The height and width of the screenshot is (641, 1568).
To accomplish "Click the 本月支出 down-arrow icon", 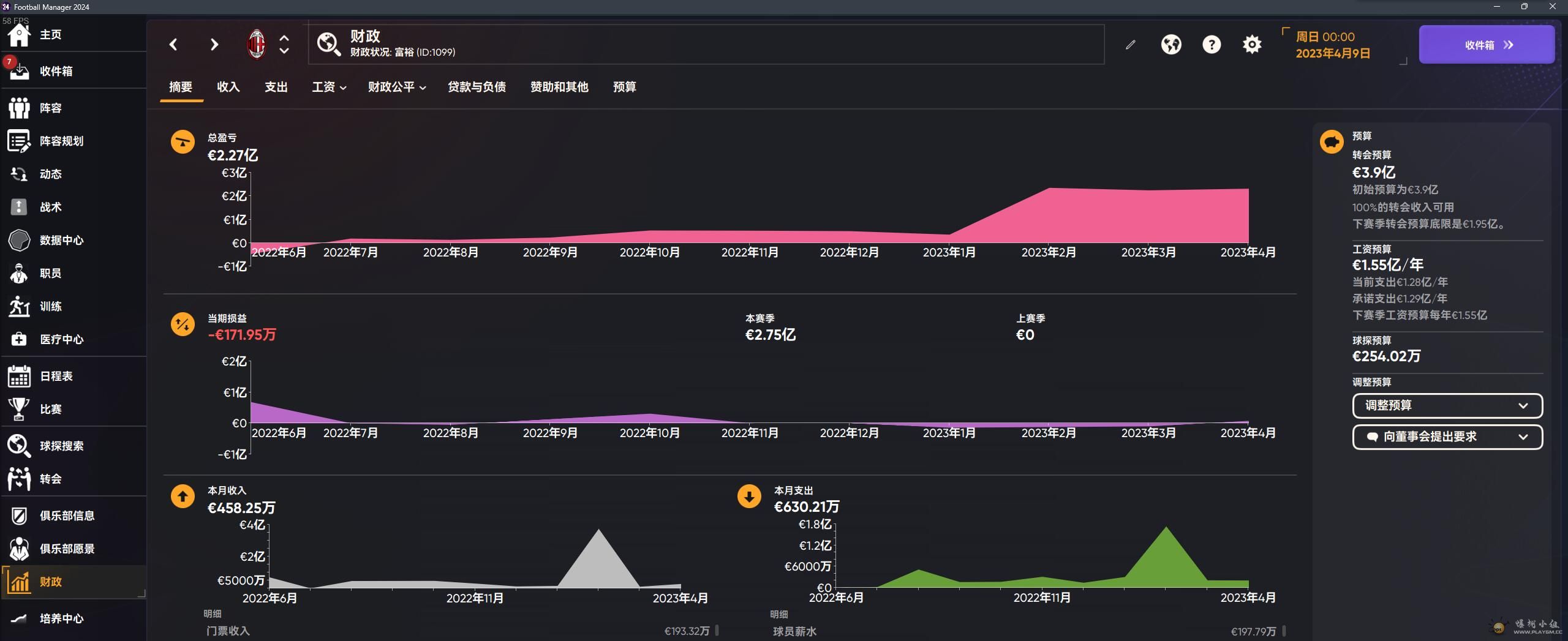I will click(x=749, y=497).
